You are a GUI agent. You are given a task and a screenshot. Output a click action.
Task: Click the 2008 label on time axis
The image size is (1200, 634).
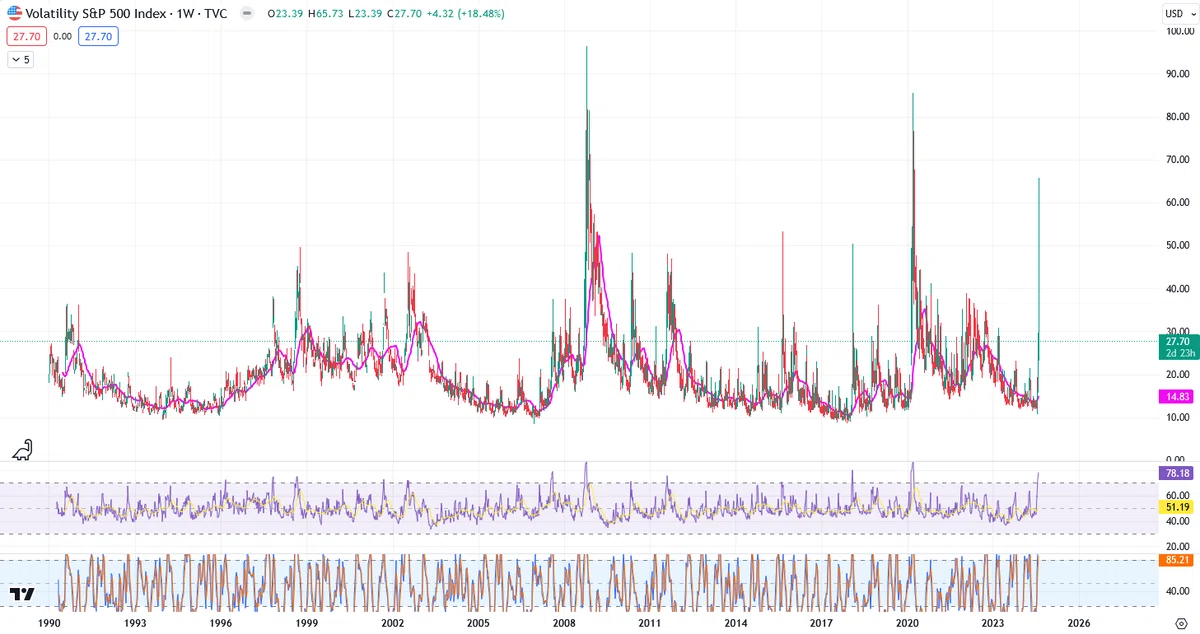pos(564,623)
